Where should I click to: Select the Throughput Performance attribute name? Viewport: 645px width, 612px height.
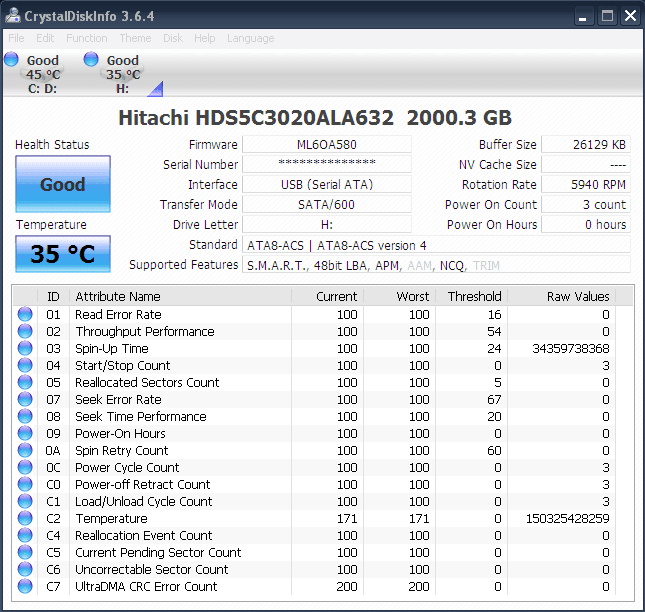click(145, 332)
